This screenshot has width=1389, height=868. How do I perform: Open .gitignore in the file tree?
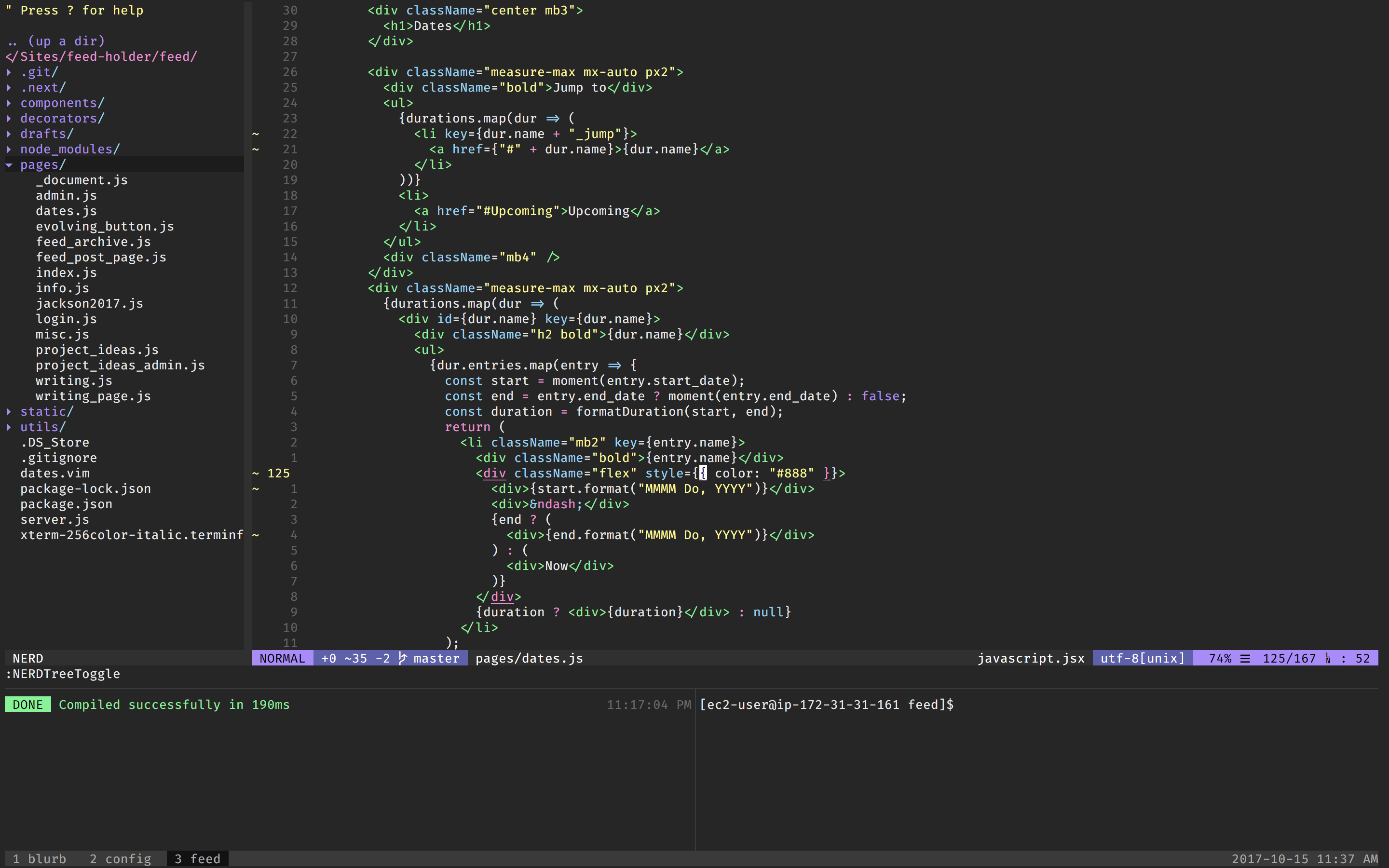(x=59, y=458)
